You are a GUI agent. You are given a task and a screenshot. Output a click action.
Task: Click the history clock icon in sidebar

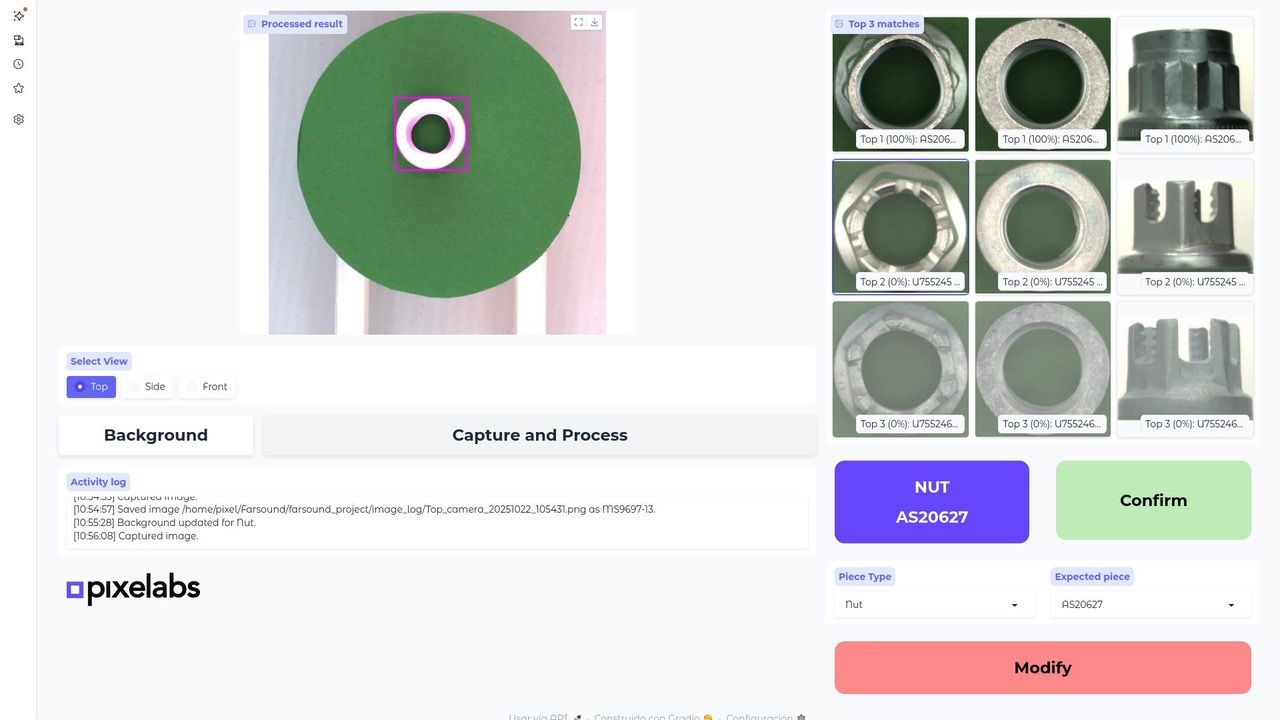[18, 64]
